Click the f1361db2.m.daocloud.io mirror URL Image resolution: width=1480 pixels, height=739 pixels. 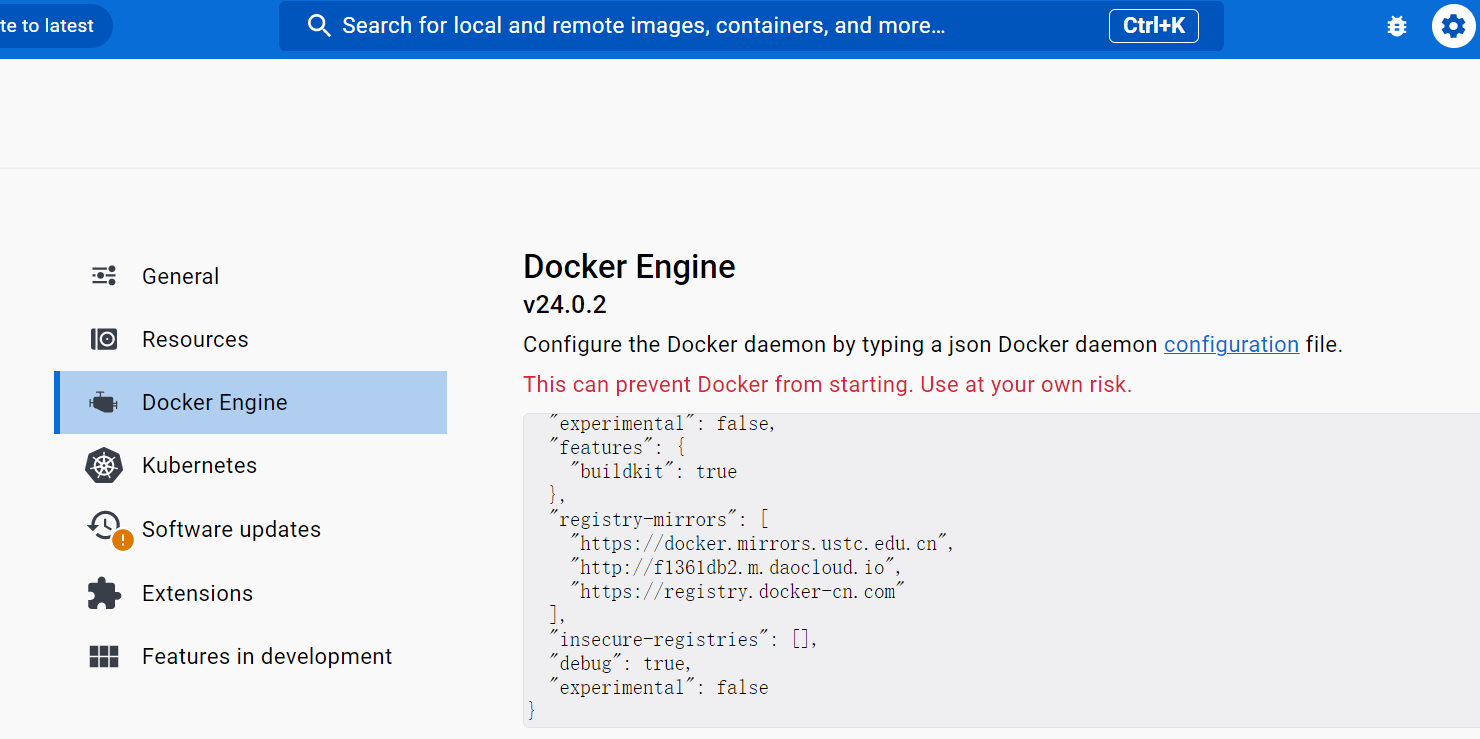[x=736, y=568]
